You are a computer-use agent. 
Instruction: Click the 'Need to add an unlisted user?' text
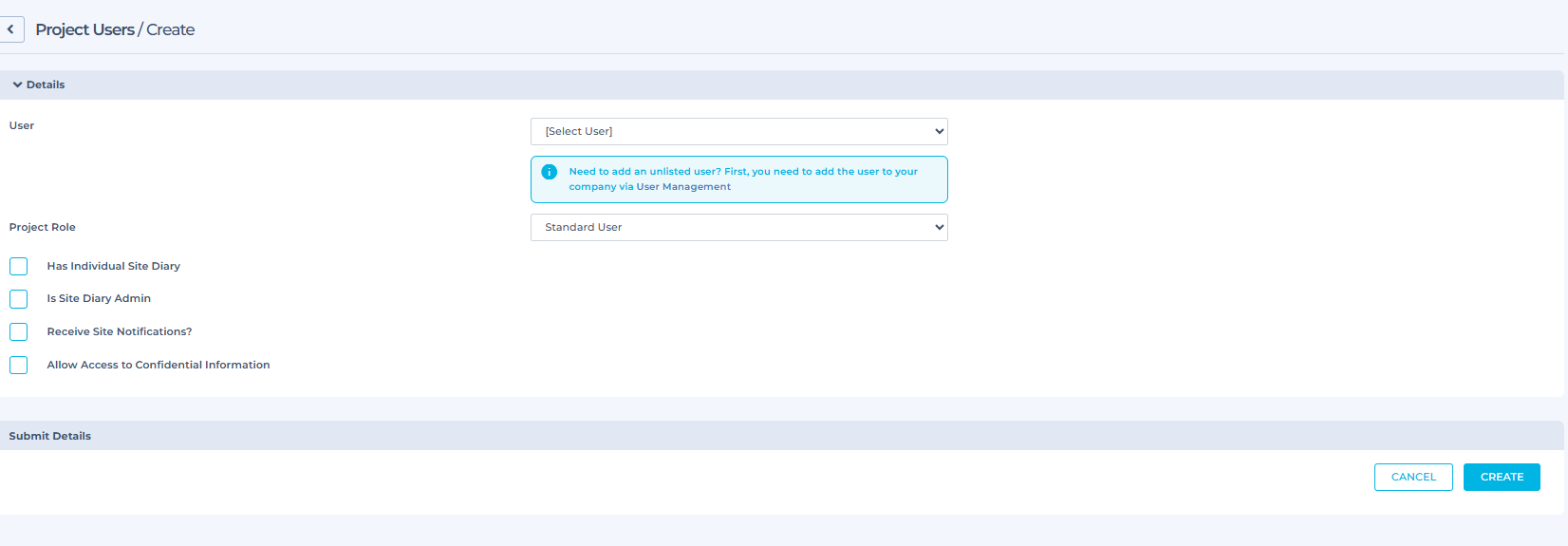point(644,172)
